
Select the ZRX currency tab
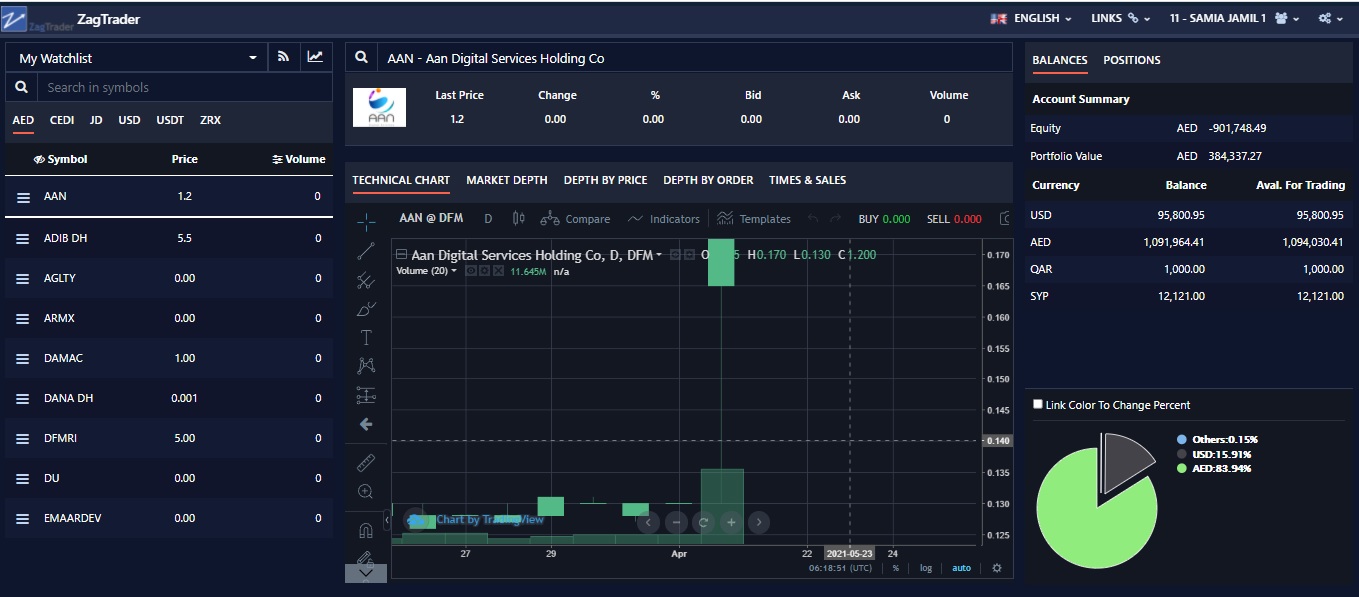click(210, 120)
